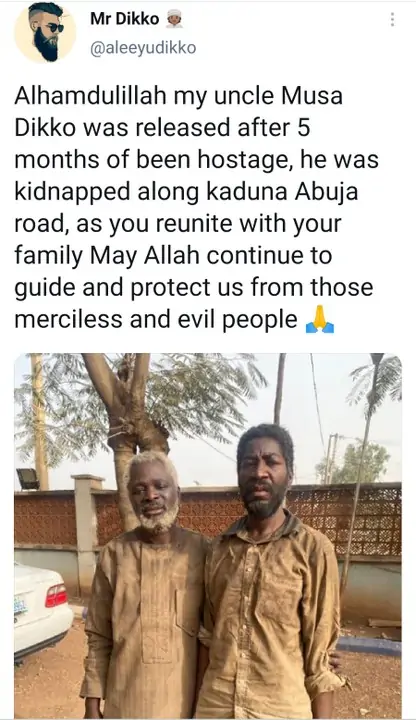Image resolution: width=416 pixels, height=720 pixels.
Task: Open the @aleeyudikko handle link
Action: click(143, 47)
